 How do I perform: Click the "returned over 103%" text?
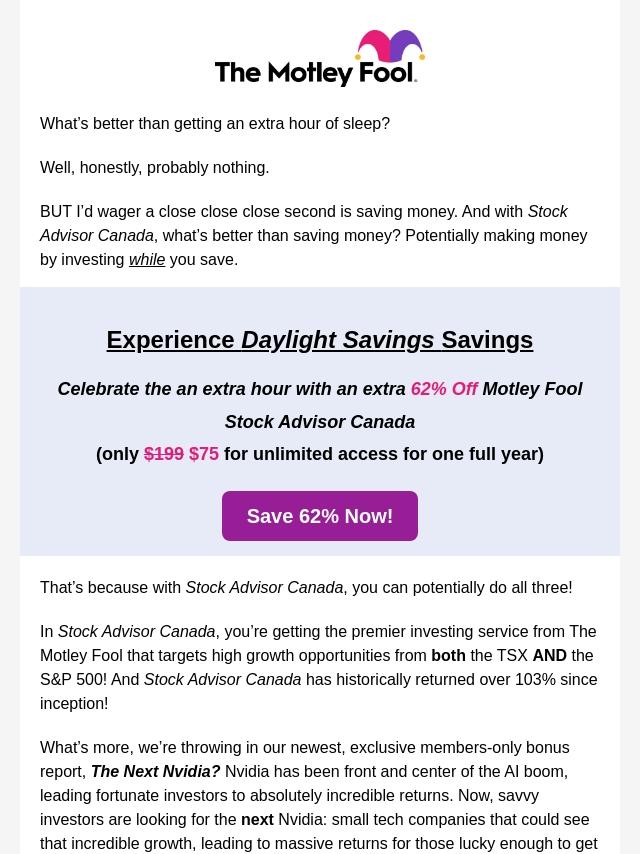[x=468, y=680]
